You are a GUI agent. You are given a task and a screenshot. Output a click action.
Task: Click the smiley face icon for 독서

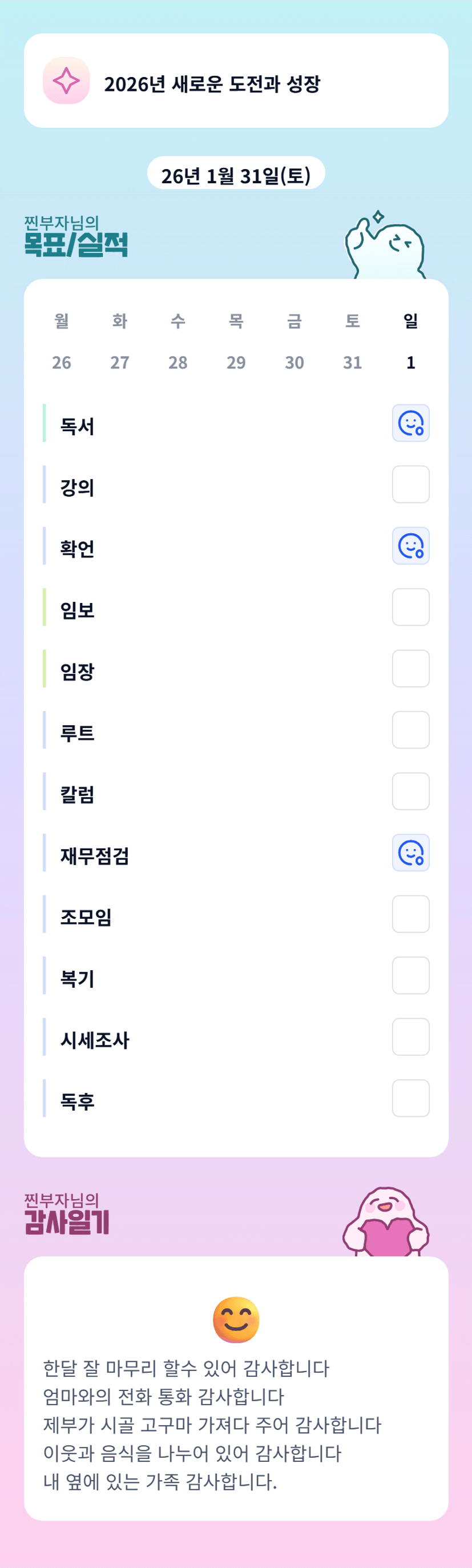click(410, 423)
